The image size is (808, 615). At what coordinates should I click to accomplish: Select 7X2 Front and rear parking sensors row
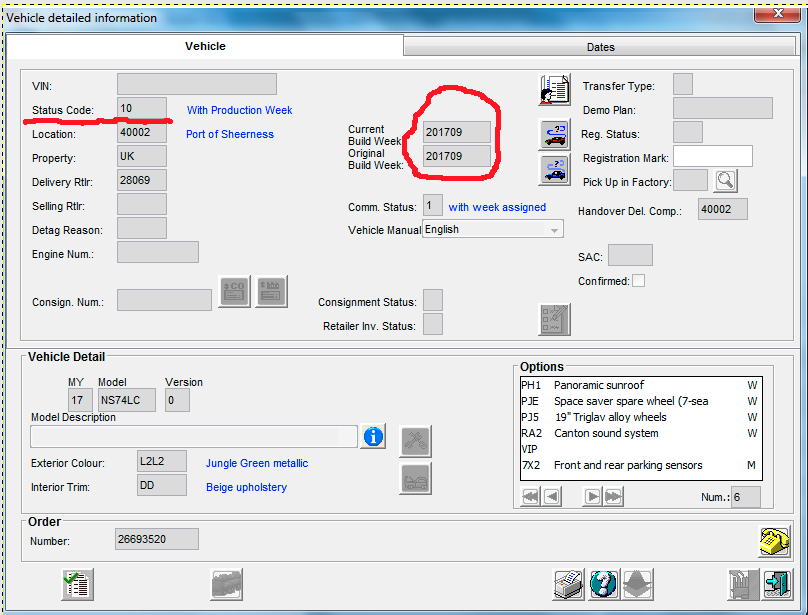click(639, 465)
